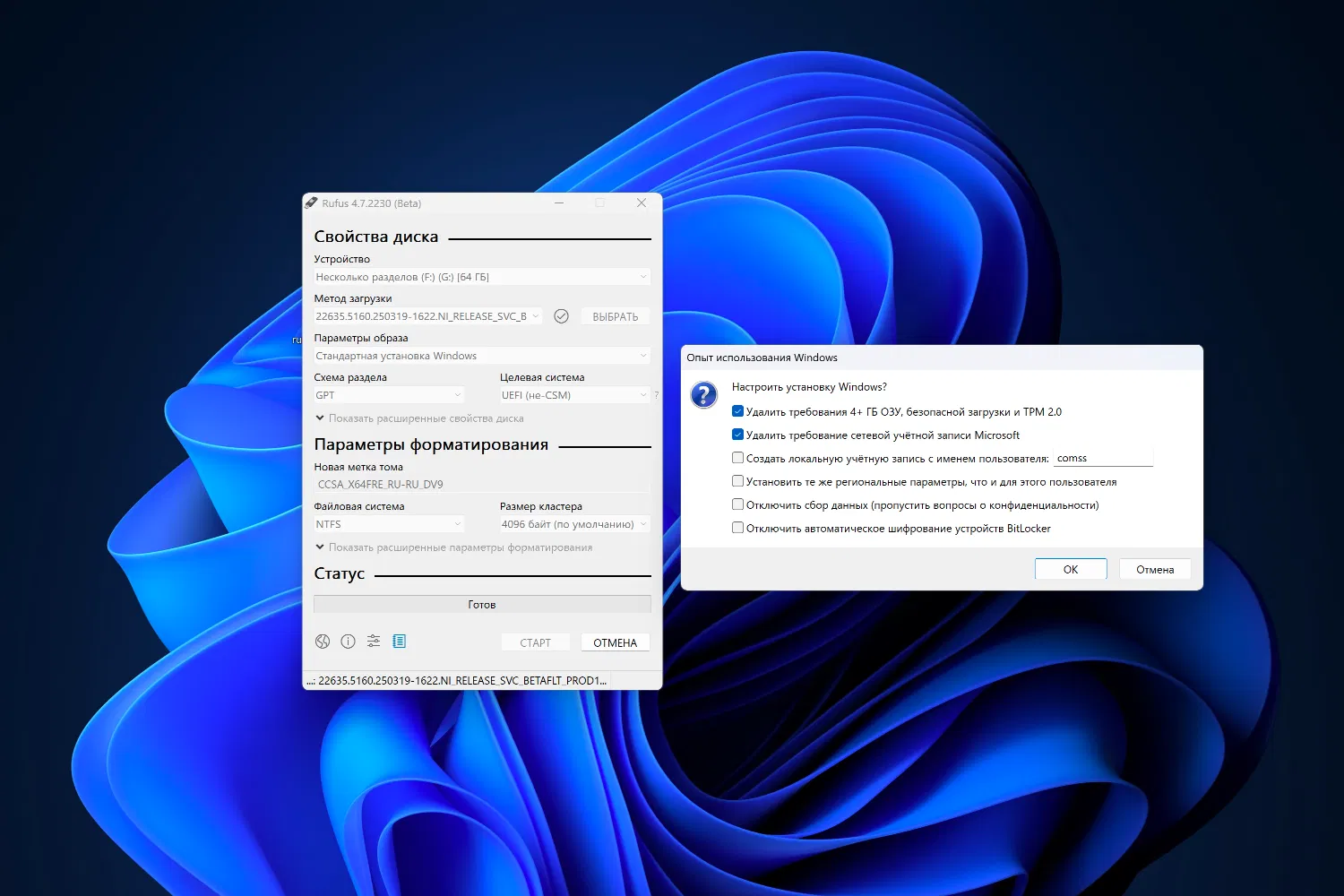Screen dimensions: 1344x896
Task: Open the Метод загрузки image dropdown
Action: tap(428, 316)
